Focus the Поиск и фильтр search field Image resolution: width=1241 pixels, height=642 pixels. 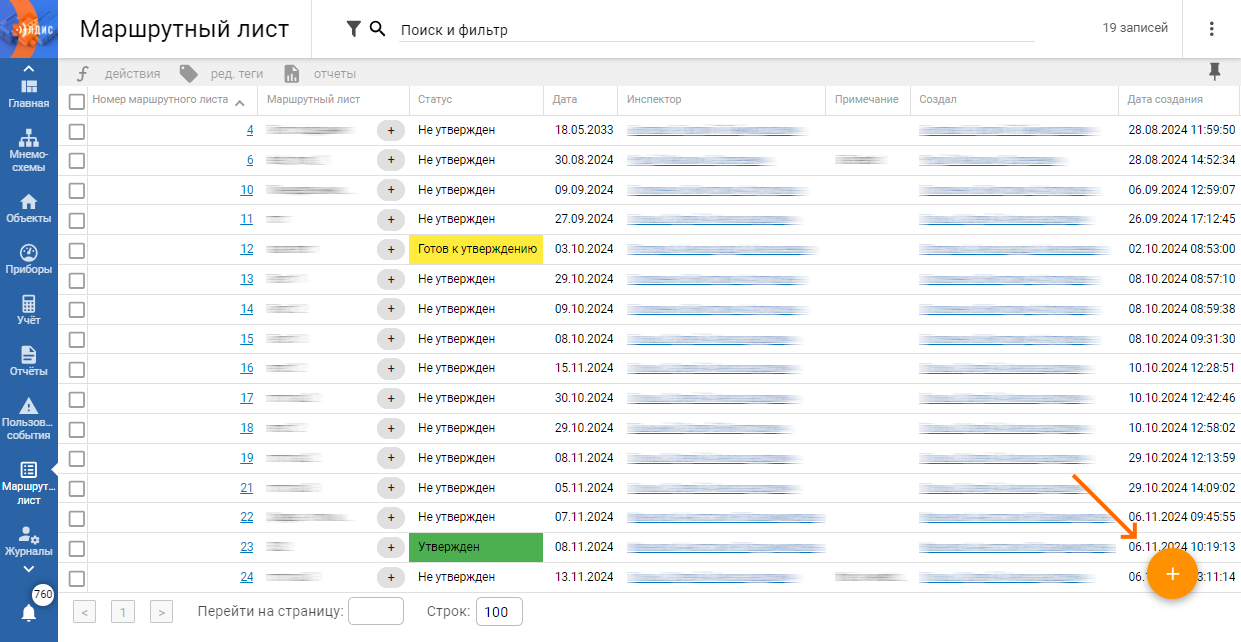pos(716,30)
